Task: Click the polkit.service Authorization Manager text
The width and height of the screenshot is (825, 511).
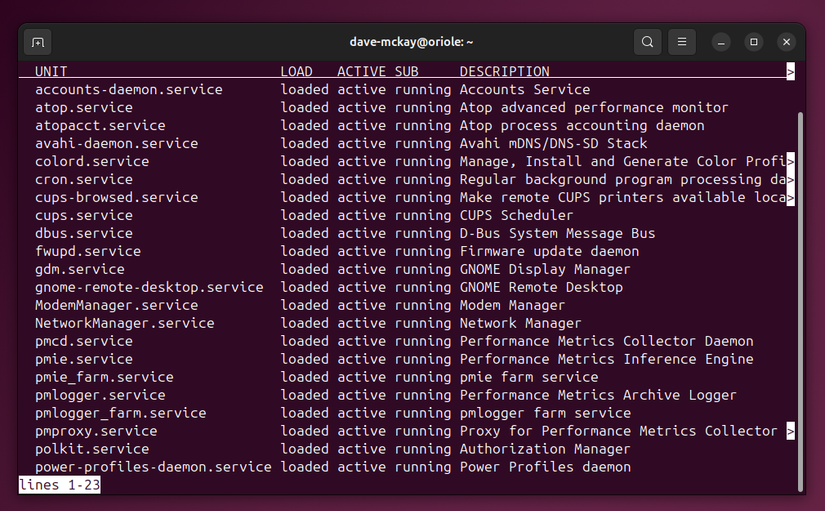Action: 545,449
